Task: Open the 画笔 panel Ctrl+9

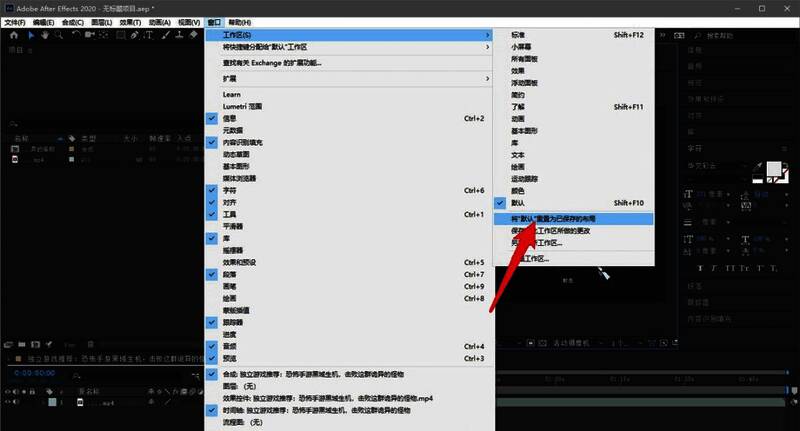Action: point(348,286)
